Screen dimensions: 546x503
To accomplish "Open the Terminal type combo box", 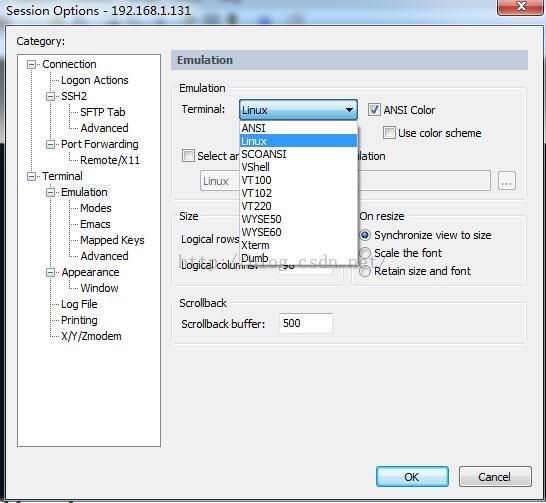I will (x=298, y=110).
